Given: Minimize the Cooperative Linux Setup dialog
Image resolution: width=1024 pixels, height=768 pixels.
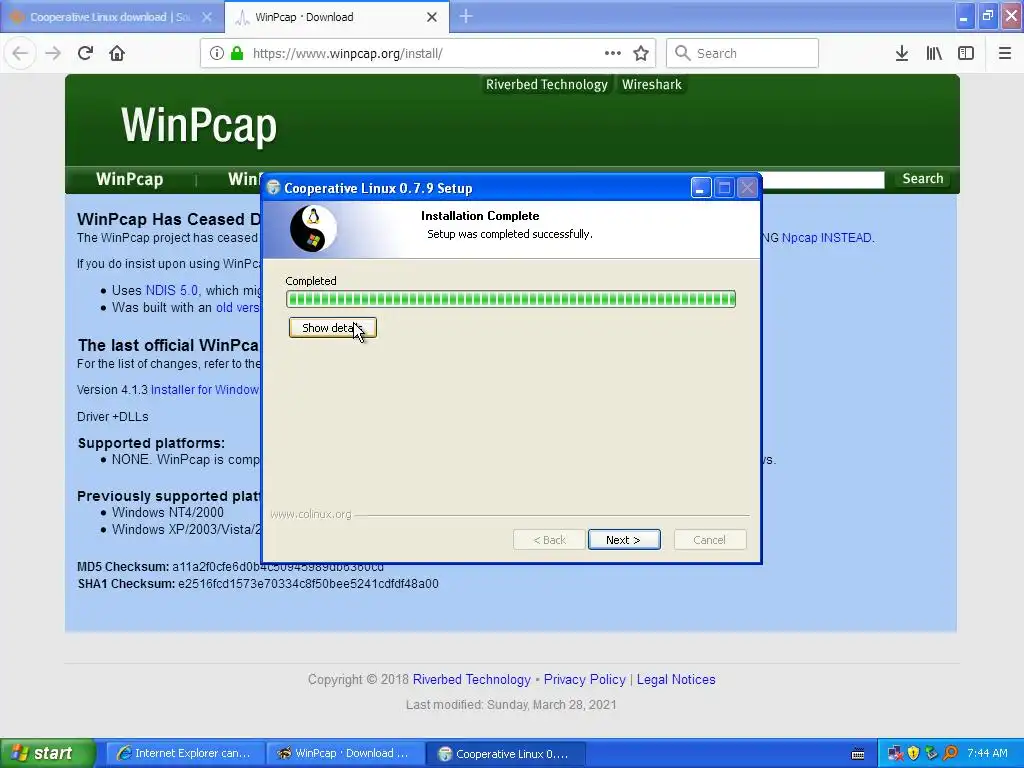Looking at the screenshot, I should click(701, 188).
